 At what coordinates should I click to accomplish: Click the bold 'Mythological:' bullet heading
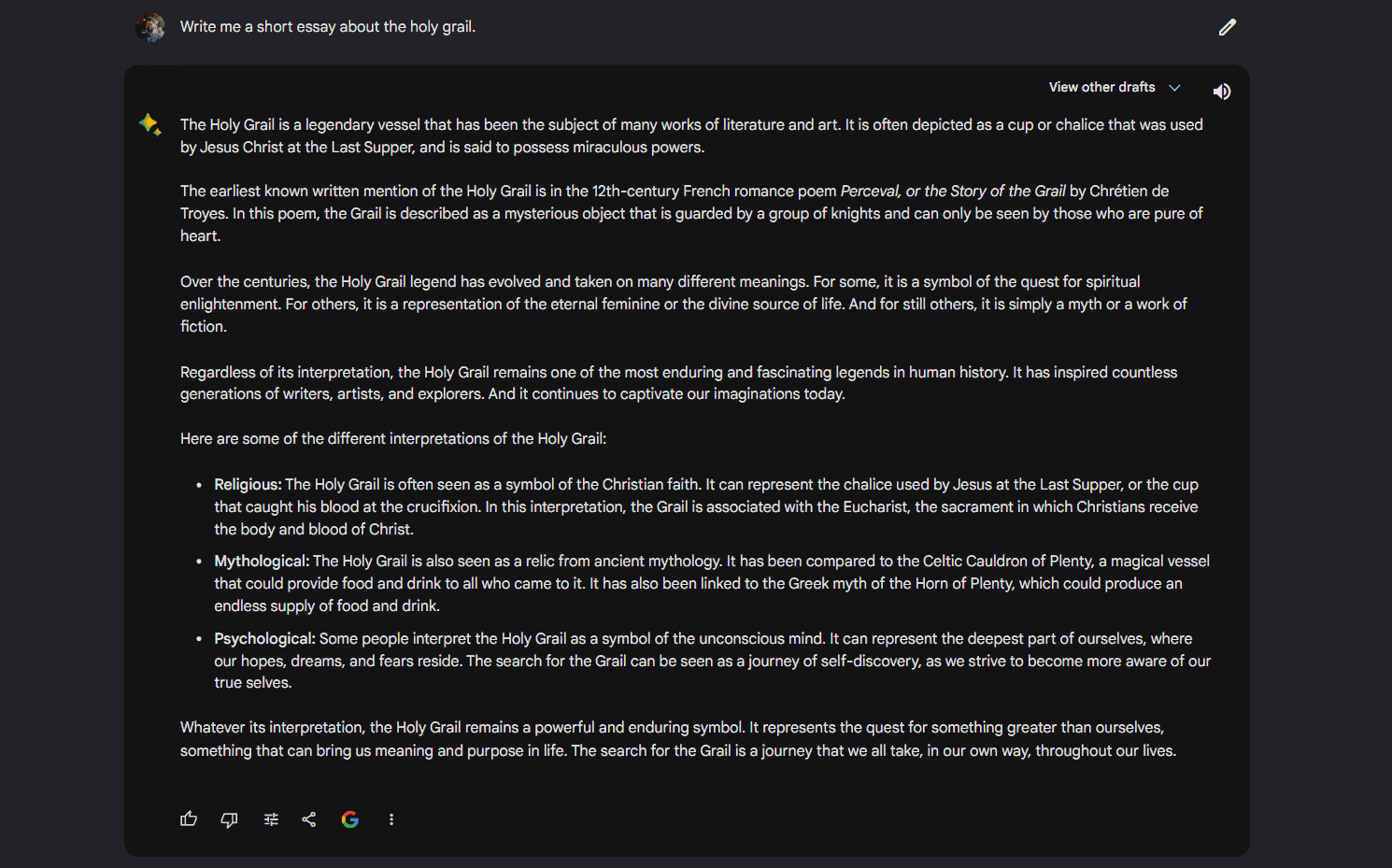[x=262, y=562]
